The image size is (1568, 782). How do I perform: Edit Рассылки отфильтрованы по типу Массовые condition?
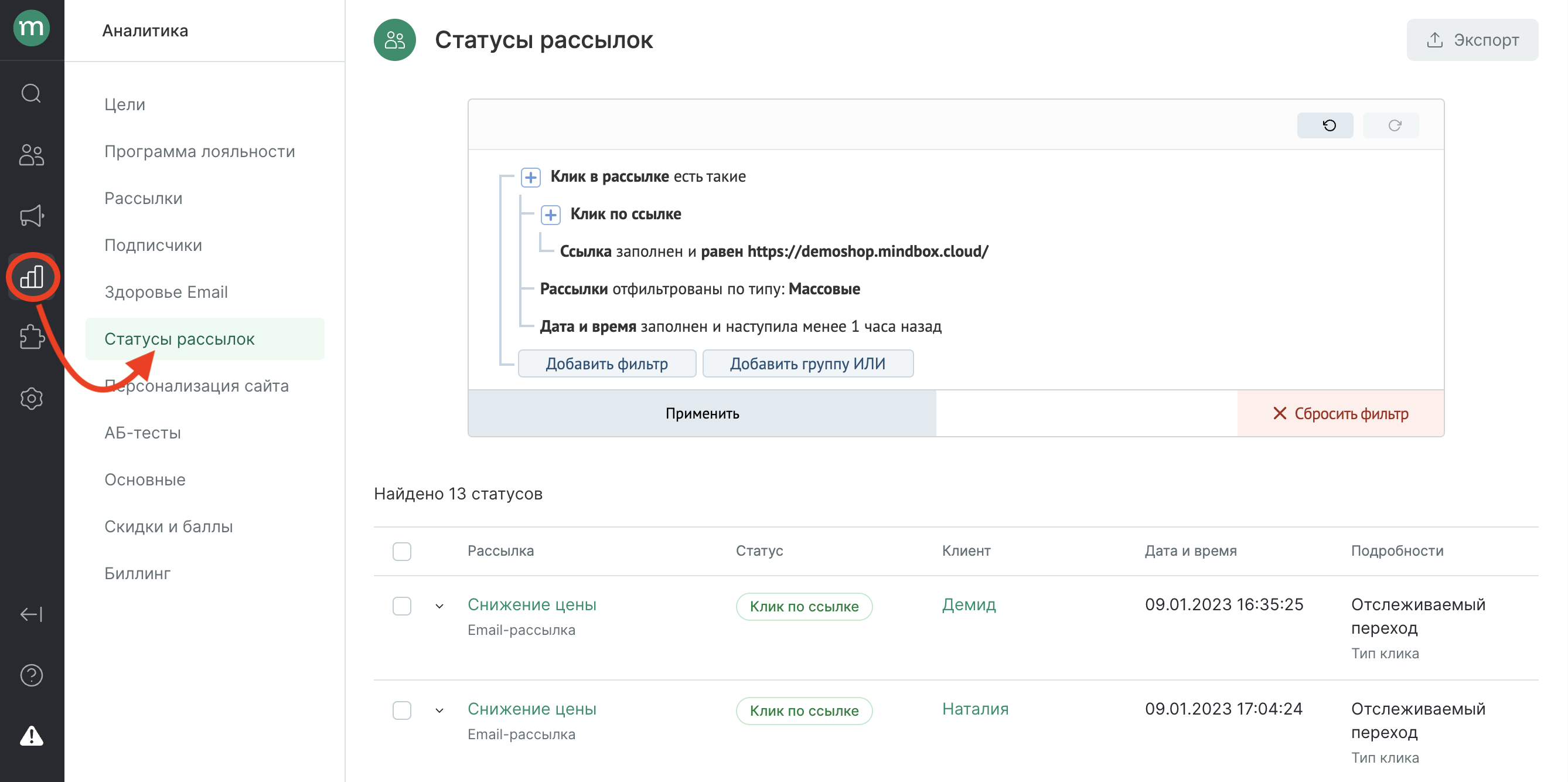tap(700, 288)
